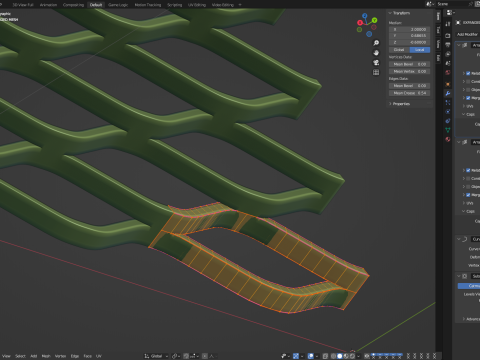Expand the Properties panel in sidebar
This screenshot has width=480, height=360.
[390, 104]
